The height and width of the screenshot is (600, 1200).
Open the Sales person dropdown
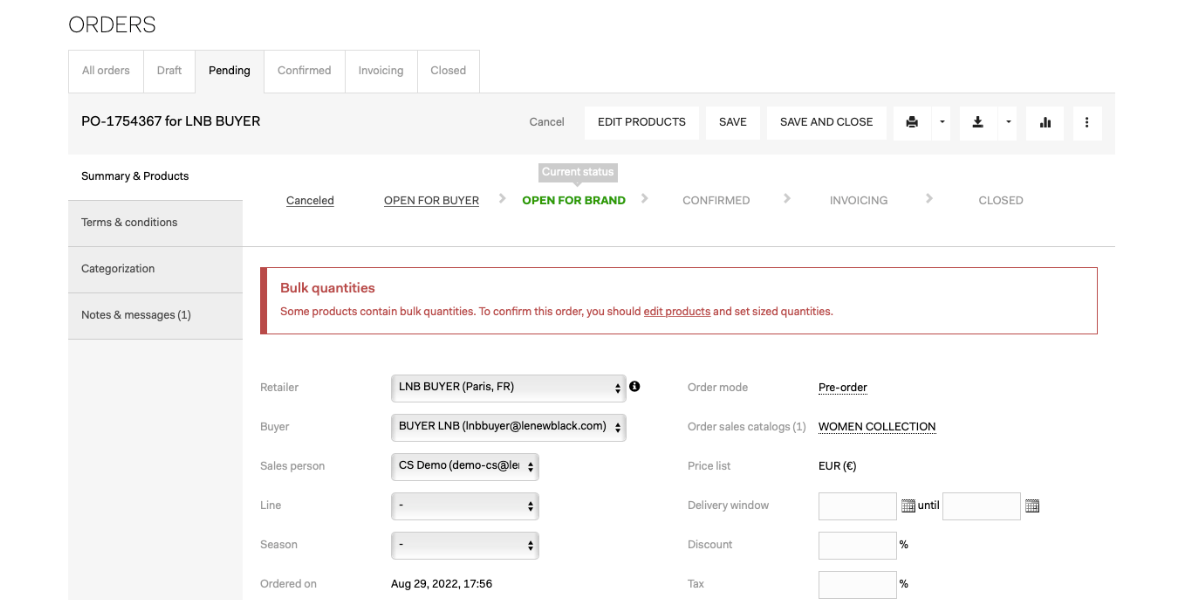click(465, 466)
